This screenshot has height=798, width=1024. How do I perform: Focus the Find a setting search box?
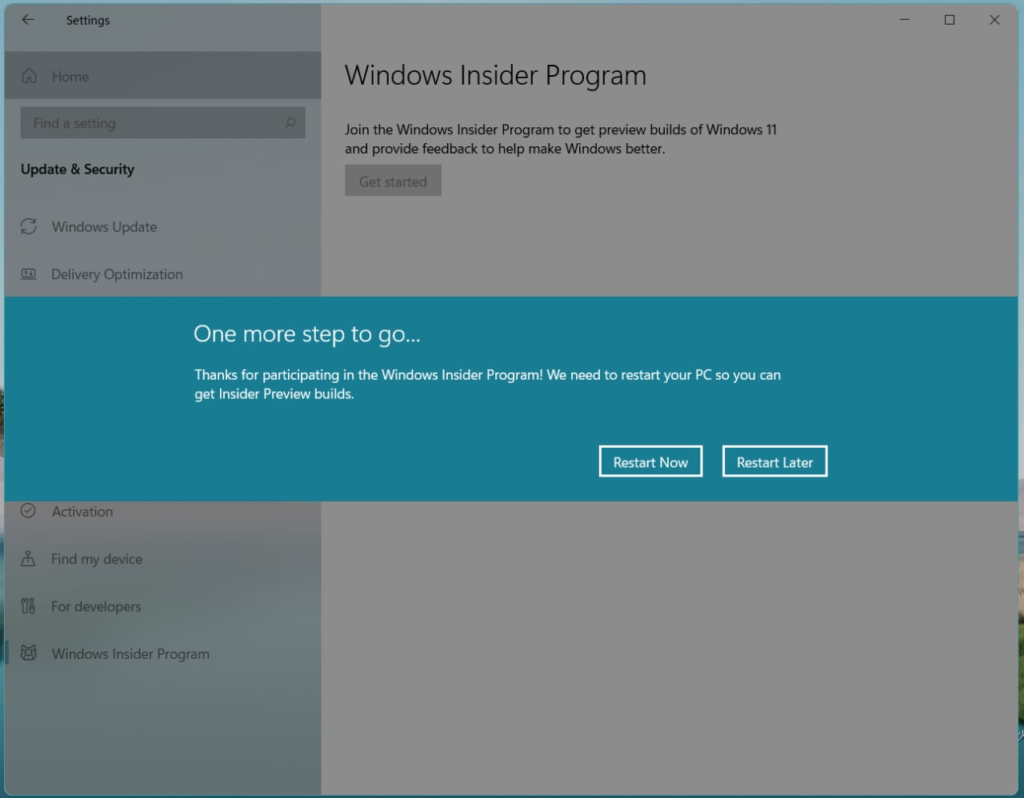point(163,123)
